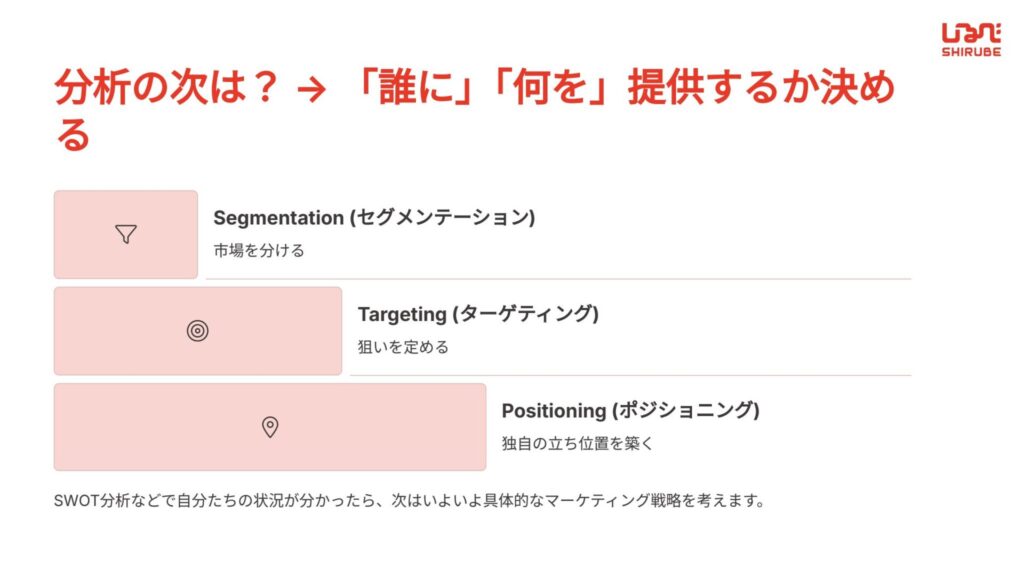Viewport: 1024px width, 577px height.
Task: Select the Positioning (ポジショニング) heading
Action: pyautogui.click(x=630, y=411)
